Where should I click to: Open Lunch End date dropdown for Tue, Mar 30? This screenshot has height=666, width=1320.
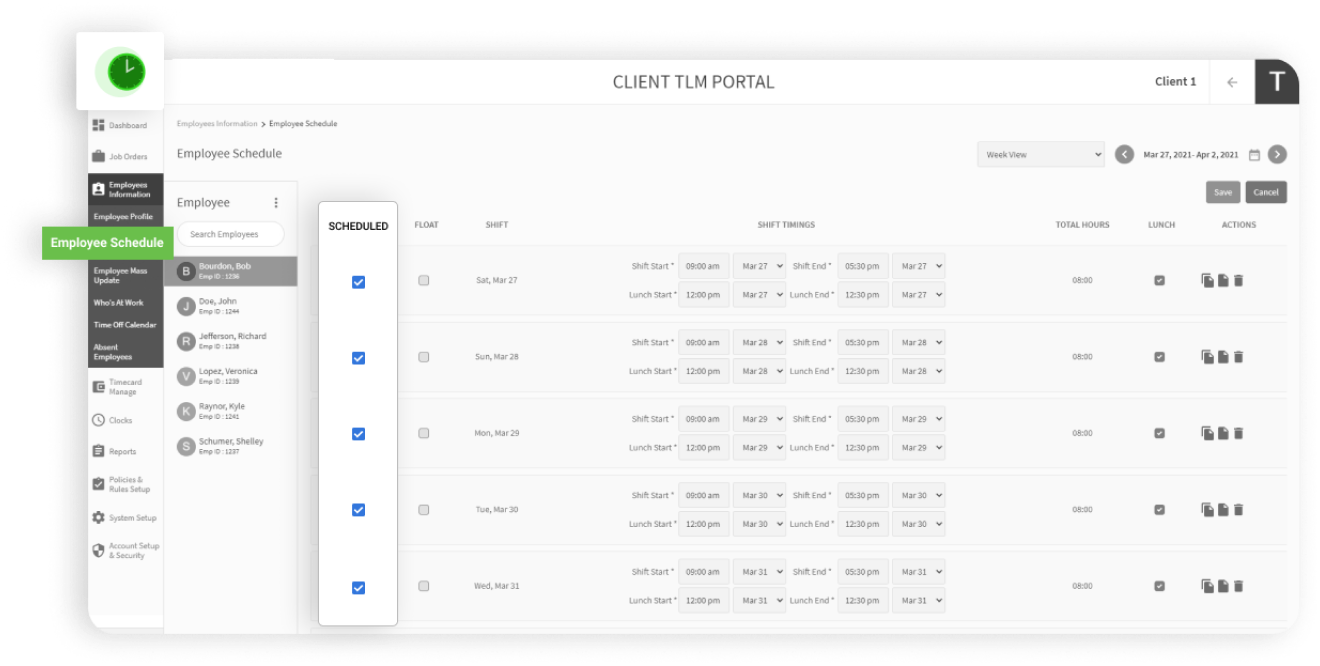[x=918, y=524]
